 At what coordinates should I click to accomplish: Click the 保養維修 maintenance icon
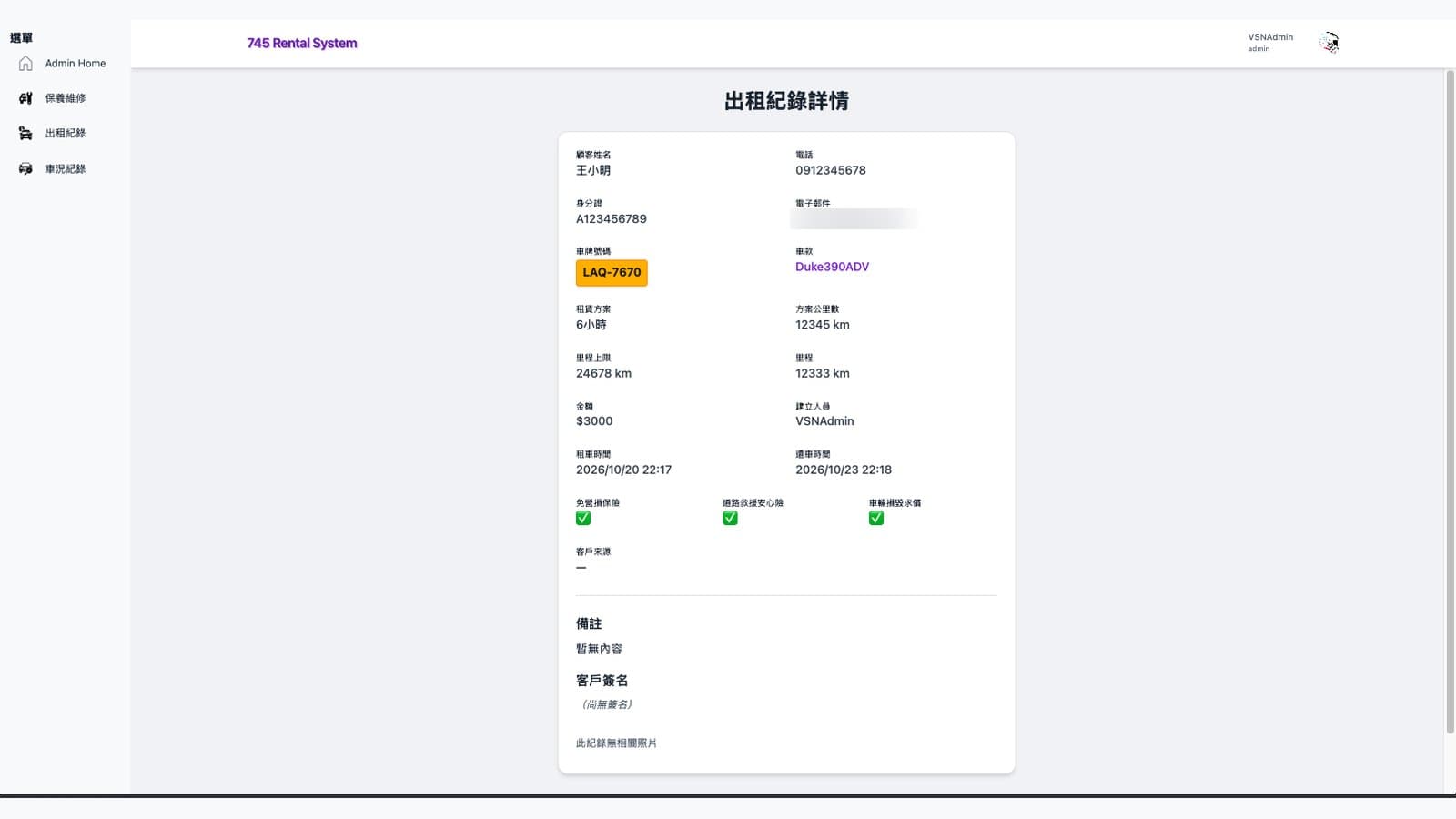tap(25, 98)
